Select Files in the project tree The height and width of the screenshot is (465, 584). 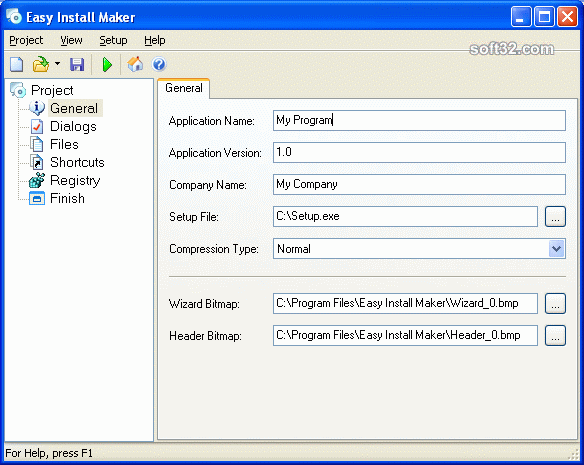click(x=64, y=144)
